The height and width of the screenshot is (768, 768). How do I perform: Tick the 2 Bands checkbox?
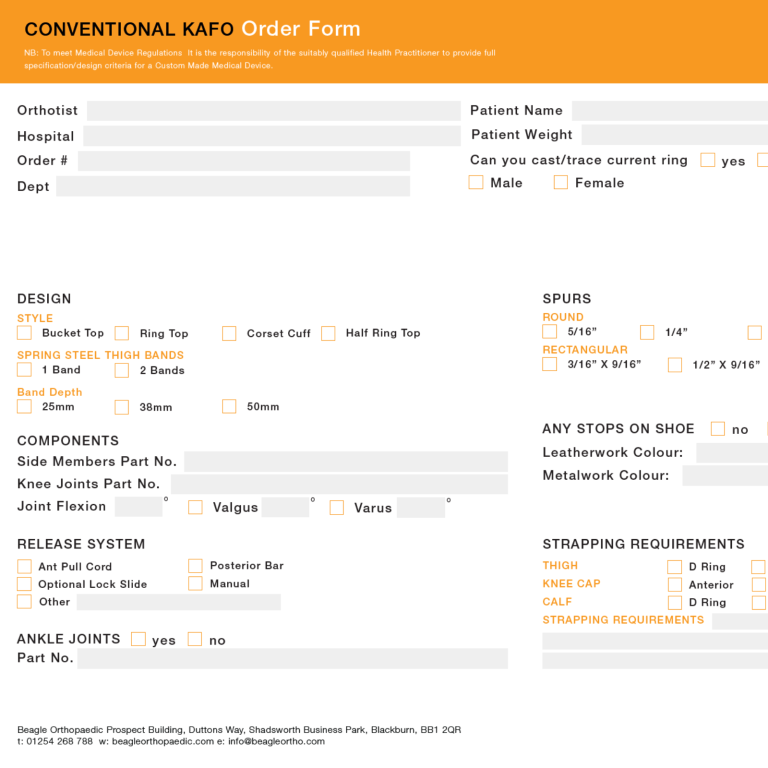point(121,370)
